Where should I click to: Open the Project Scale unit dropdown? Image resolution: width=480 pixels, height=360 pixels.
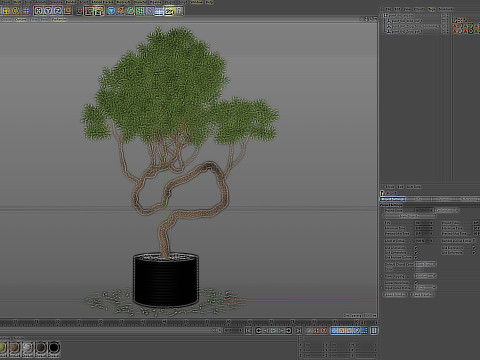447,211
